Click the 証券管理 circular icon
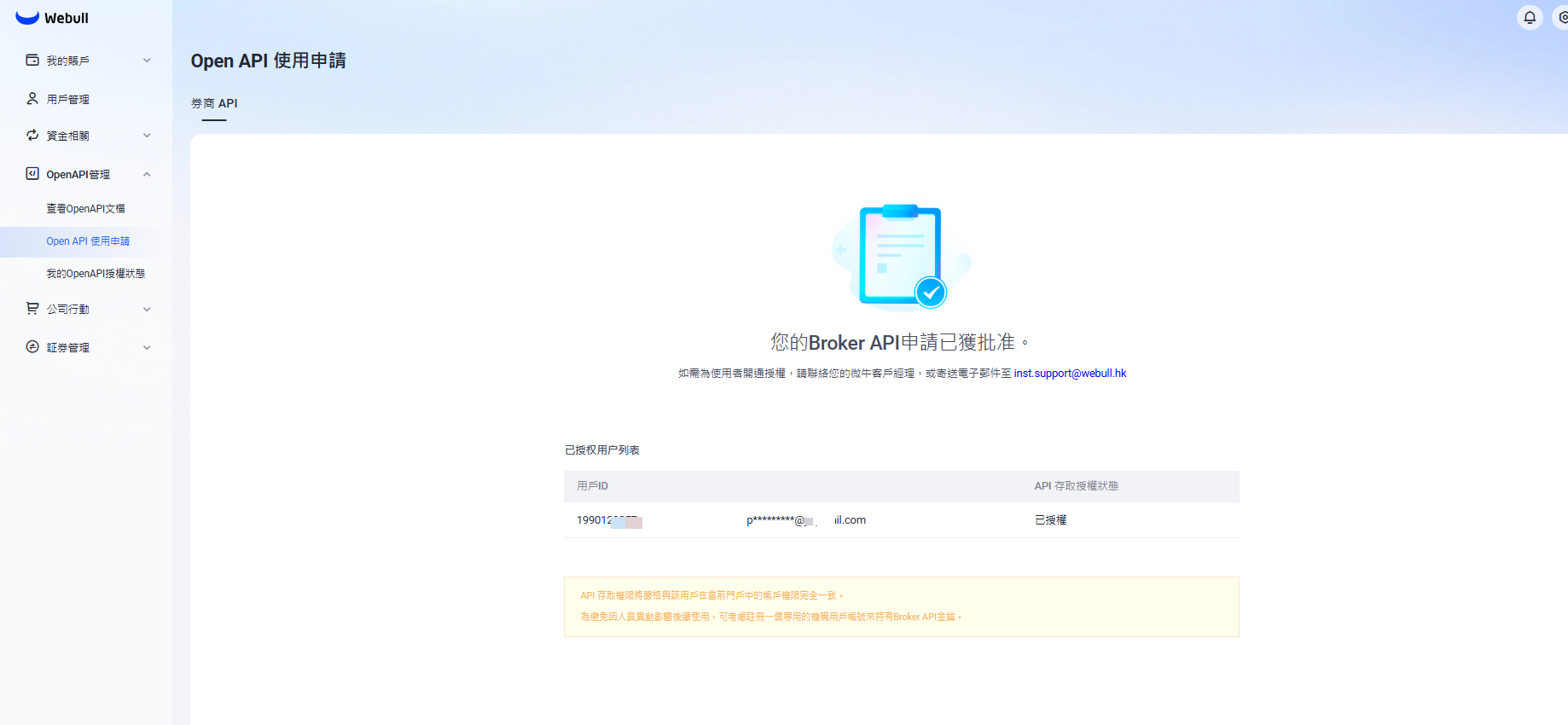Viewport: 1568px width, 725px height. point(32,347)
